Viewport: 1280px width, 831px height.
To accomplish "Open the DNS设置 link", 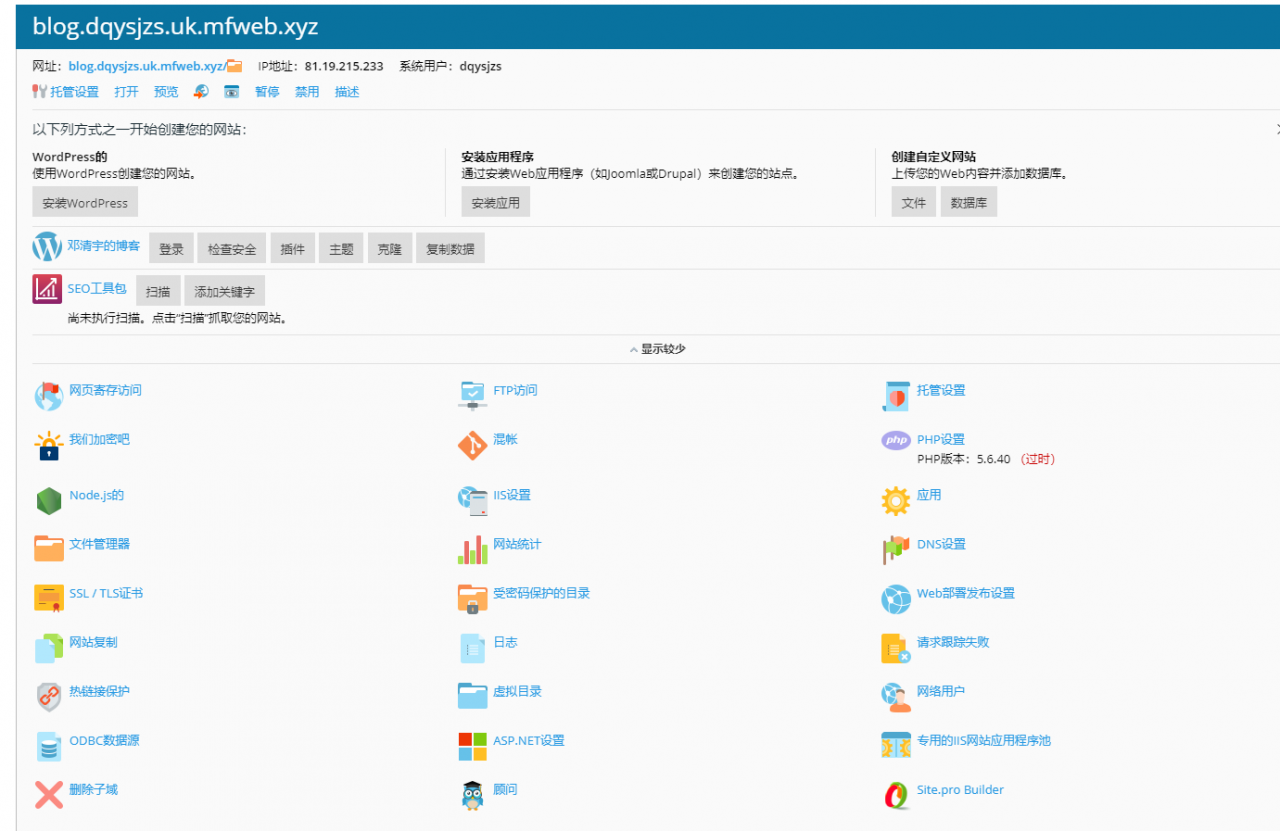I will point(941,545).
